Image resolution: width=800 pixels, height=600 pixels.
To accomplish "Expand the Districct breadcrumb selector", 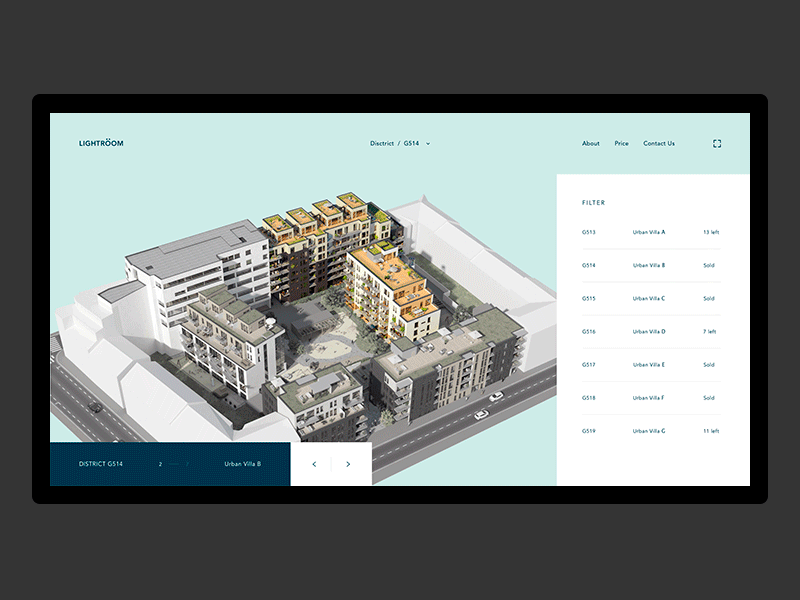I will (383, 143).
